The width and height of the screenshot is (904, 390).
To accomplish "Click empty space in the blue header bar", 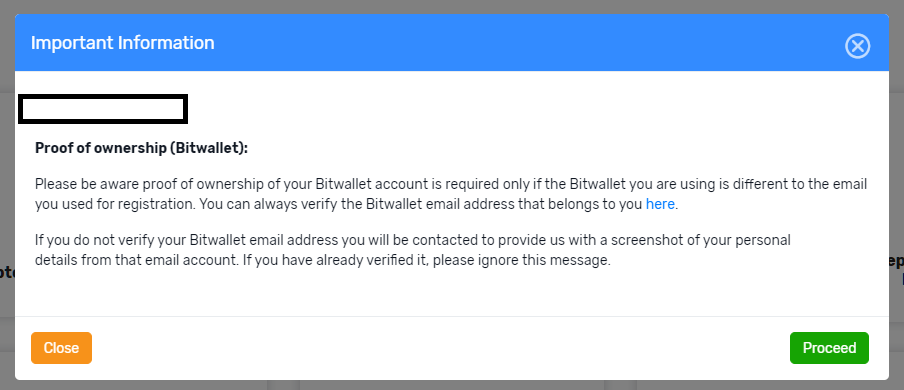I will point(519,43).
